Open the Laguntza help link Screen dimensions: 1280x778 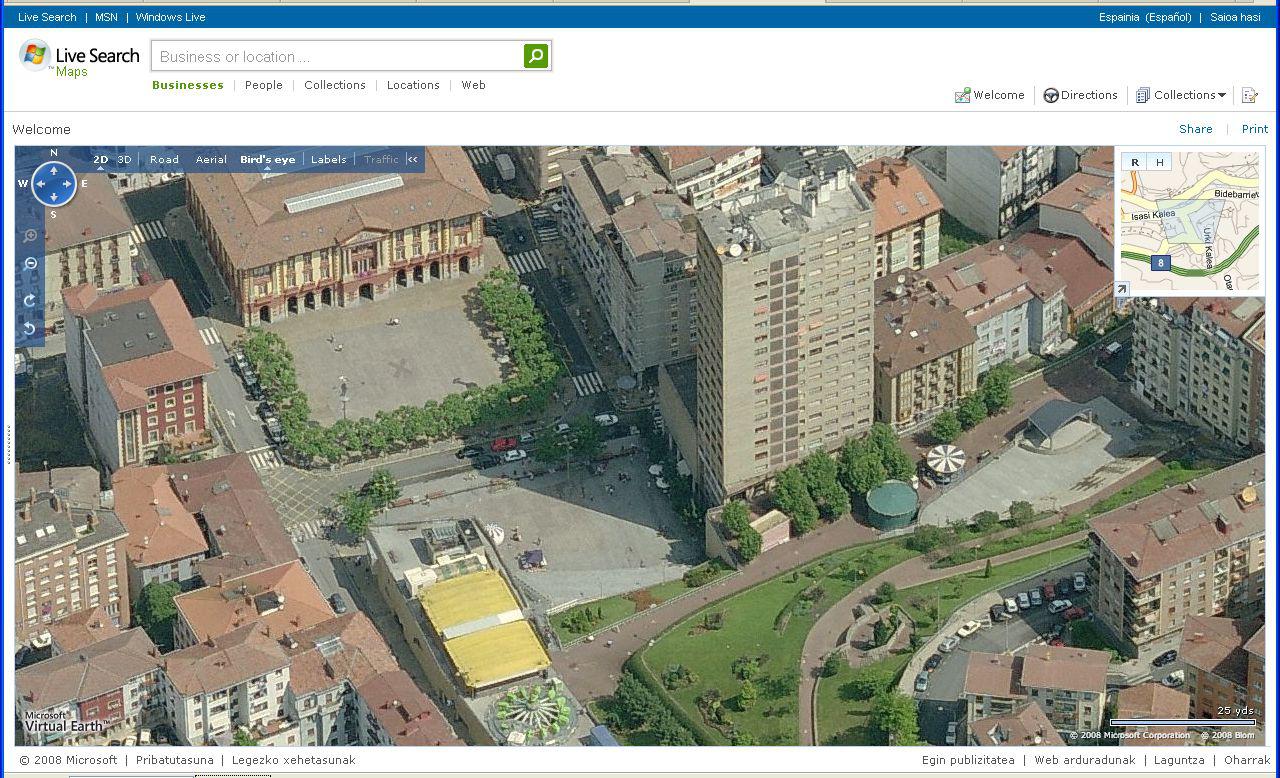pos(1179,760)
